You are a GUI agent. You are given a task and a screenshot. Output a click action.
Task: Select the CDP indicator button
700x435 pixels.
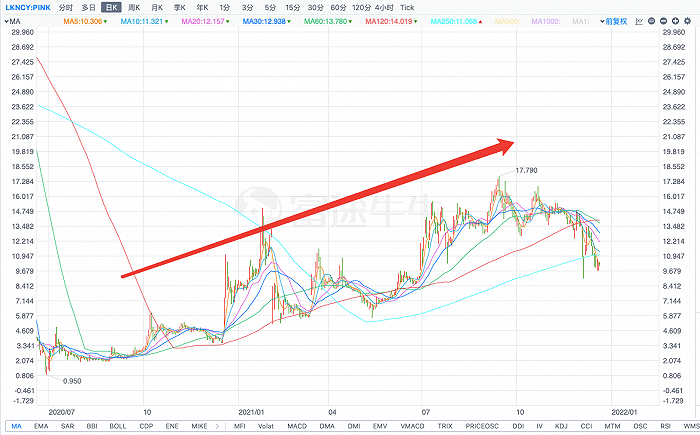[146, 426]
